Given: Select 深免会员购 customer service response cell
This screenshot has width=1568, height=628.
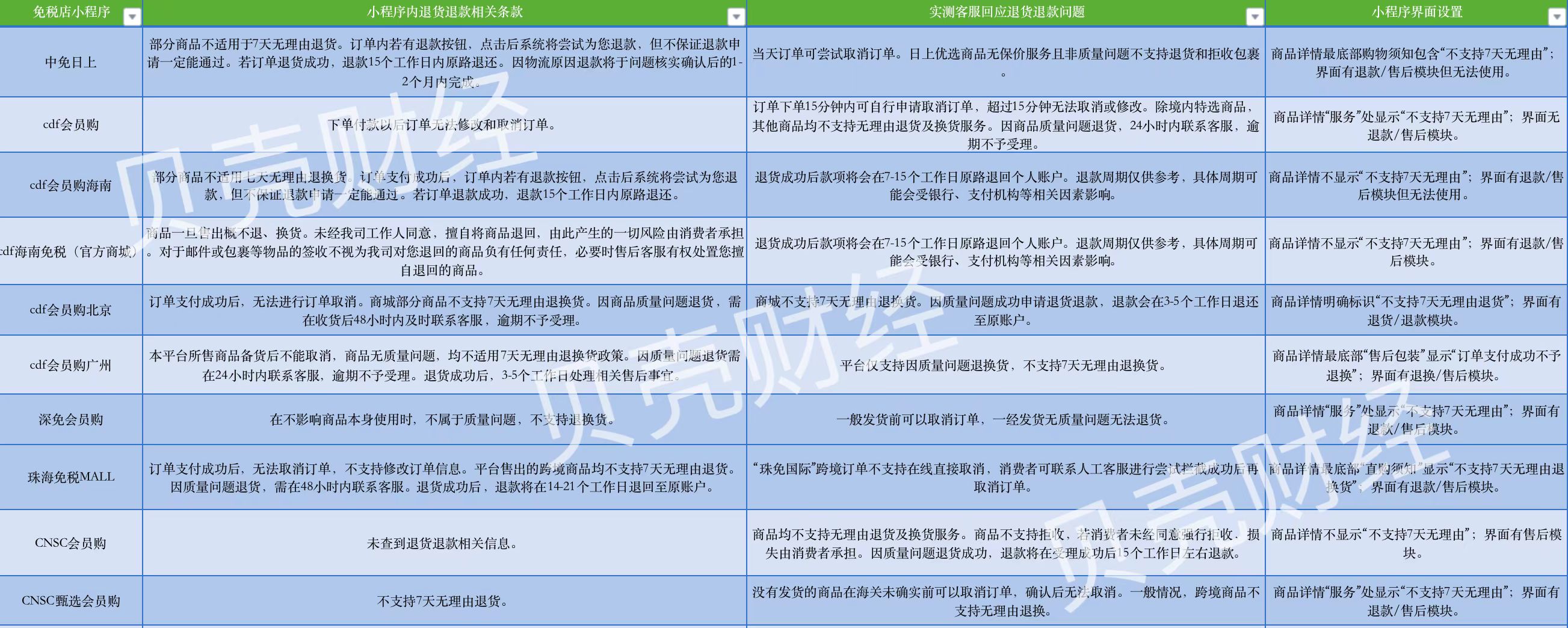Looking at the screenshot, I should tap(1004, 419).
